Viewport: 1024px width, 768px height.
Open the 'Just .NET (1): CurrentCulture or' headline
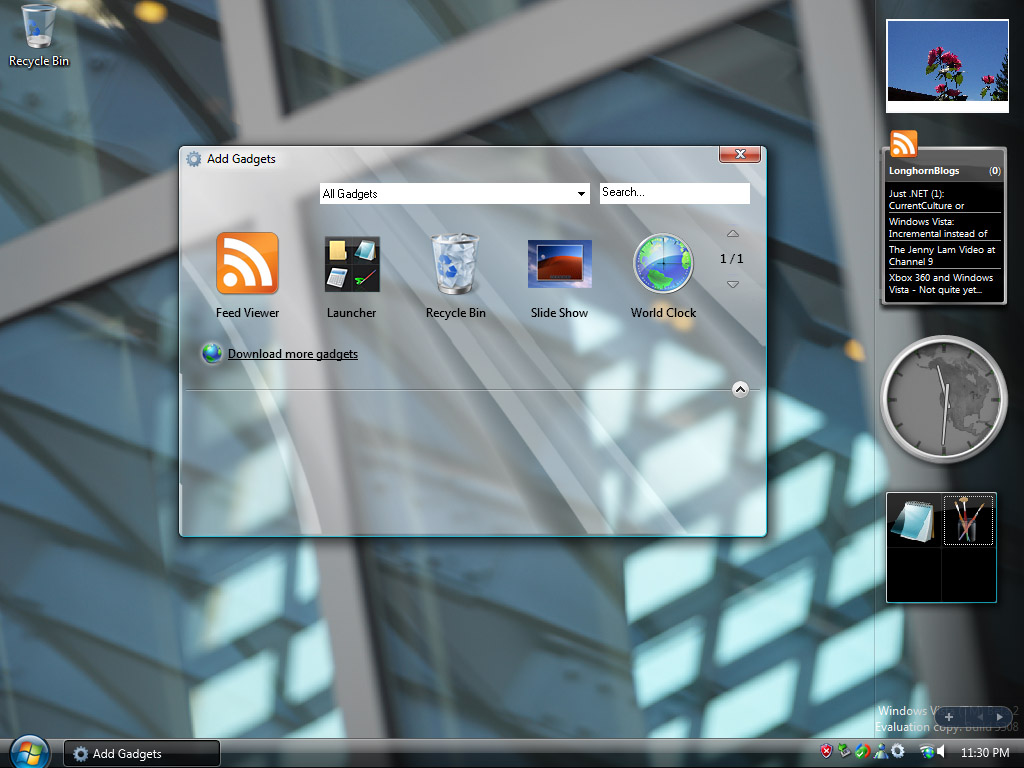pyautogui.click(x=944, y=199)
